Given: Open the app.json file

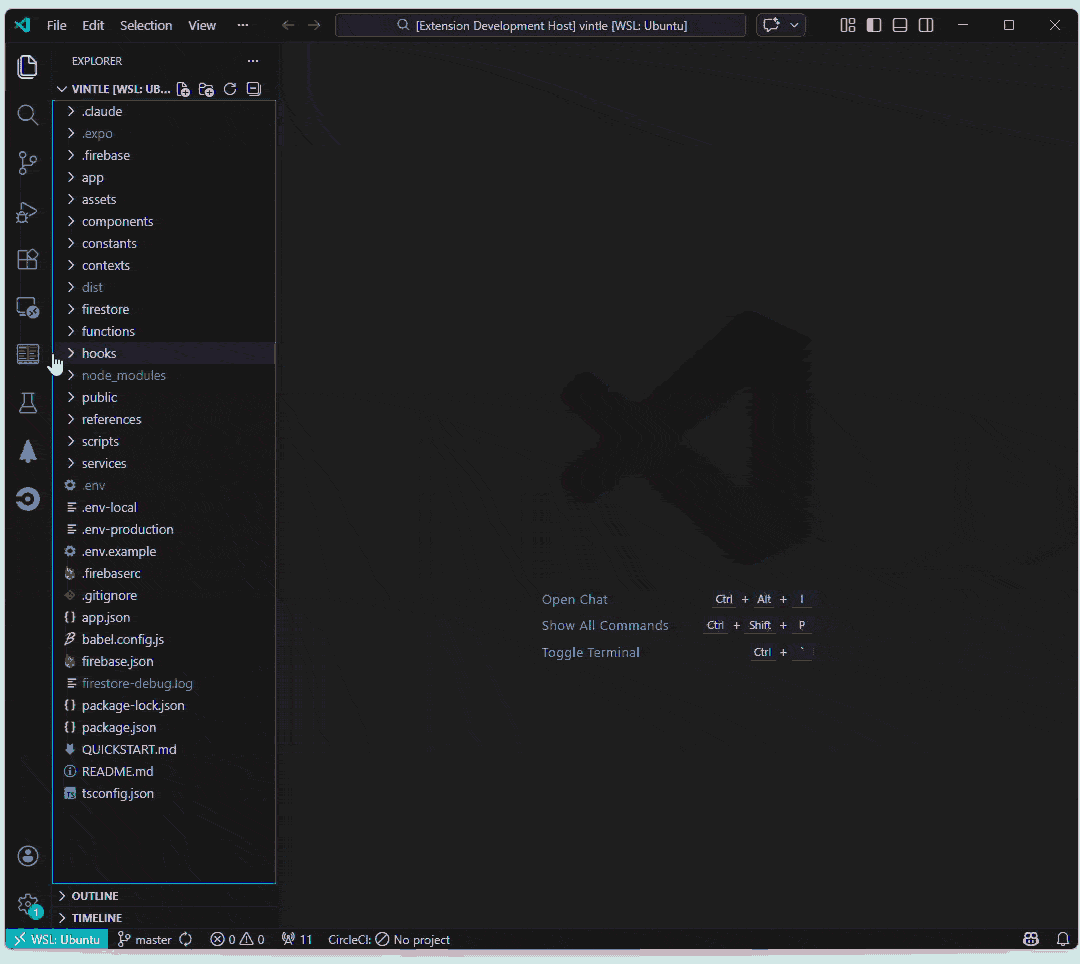Looking at the screenshot, I should pyautogui.click(x=164, y=617).
